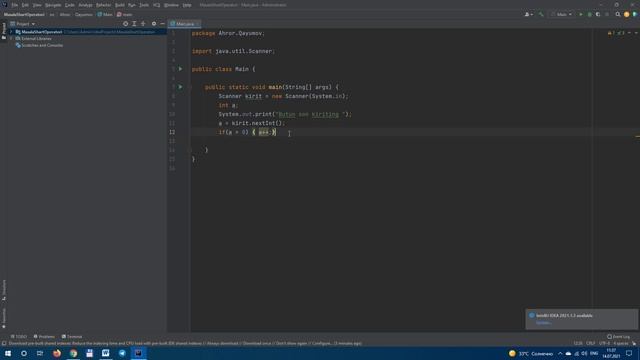Click the MasalaShartOperatori breadcrumb
The height and width of the screenshot is (360, 640).
click(24, 14)
